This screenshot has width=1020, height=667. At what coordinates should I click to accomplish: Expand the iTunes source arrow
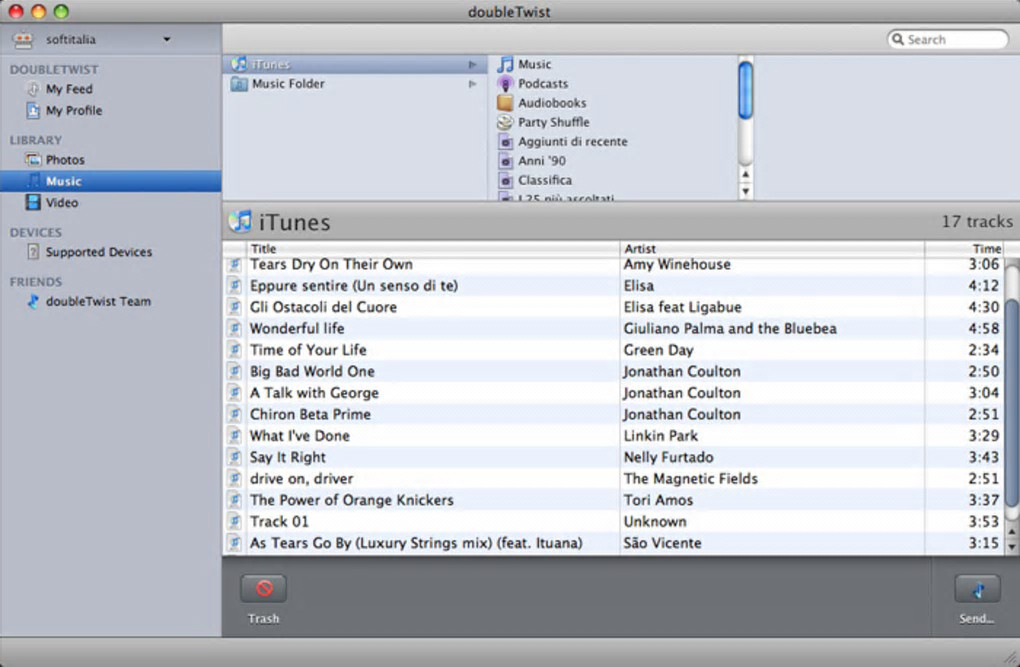472,64
